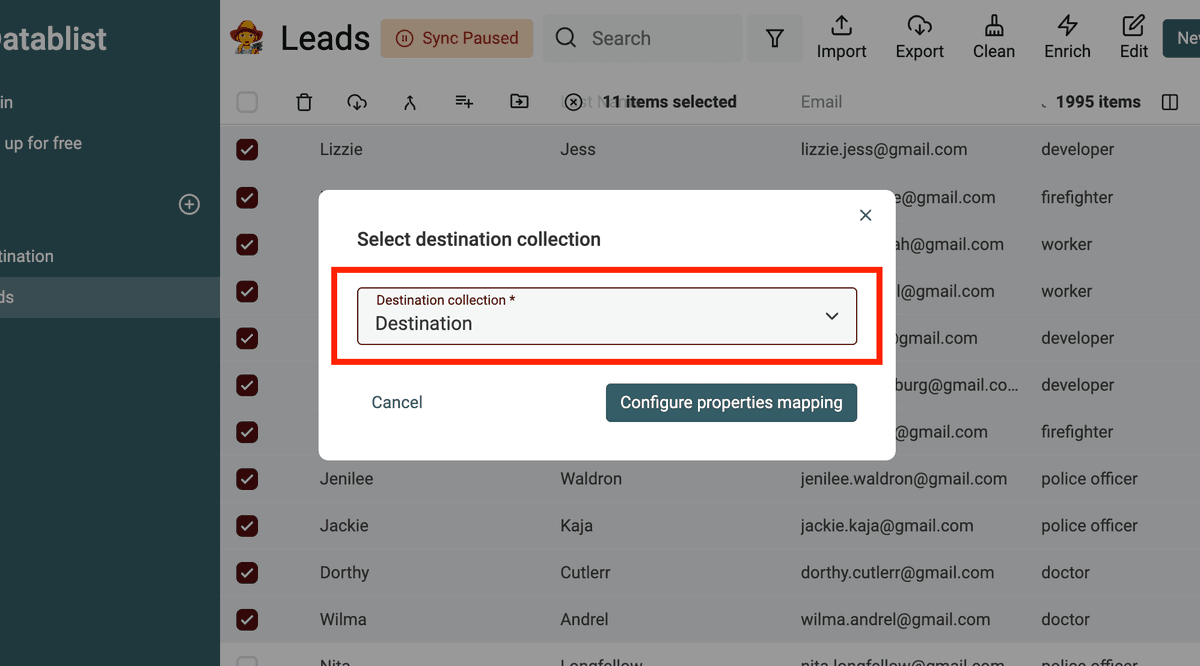
Task: Click the Waldron last name cell
Action: 591,479
